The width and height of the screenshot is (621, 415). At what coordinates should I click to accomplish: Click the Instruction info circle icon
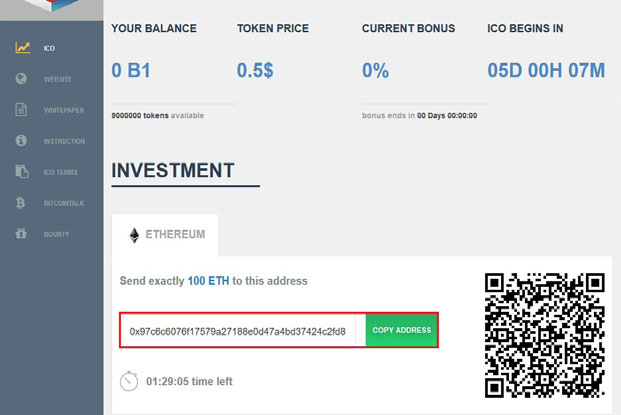click(x=21, y=141)
